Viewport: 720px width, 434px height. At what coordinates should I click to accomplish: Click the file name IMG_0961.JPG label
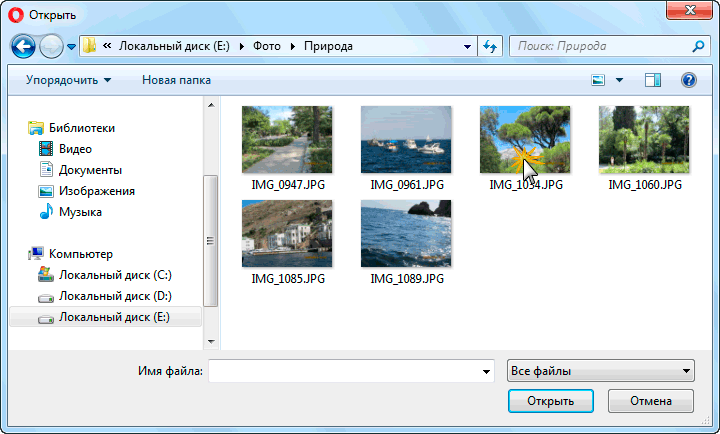(407, 185)
